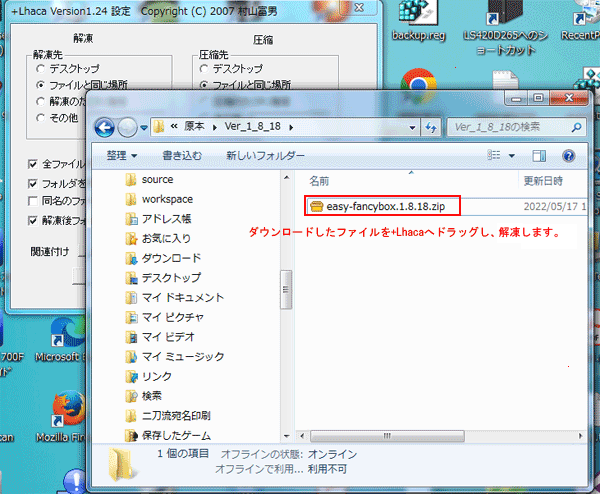Open the recent locations dropdown arrow

144,128
